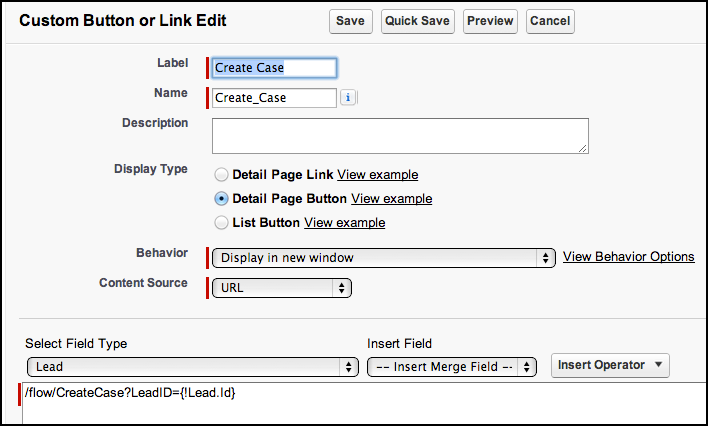Image resolution: width=708 pixels, height=426 pixels.
Task: Click the Quick Save button
Action: 418,21
